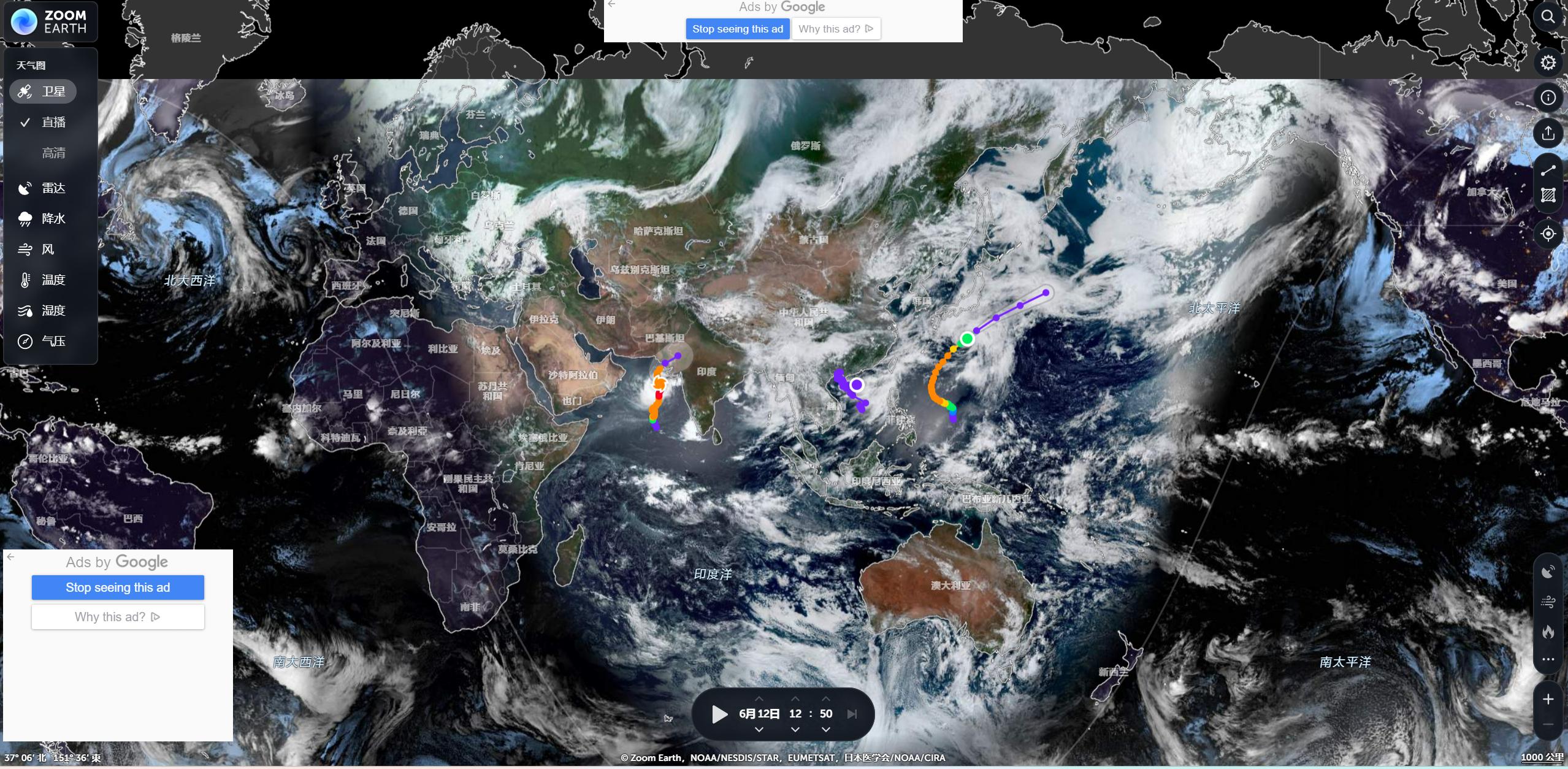
Task: Select the measure area square tool
Action: tap(1548, 196)
